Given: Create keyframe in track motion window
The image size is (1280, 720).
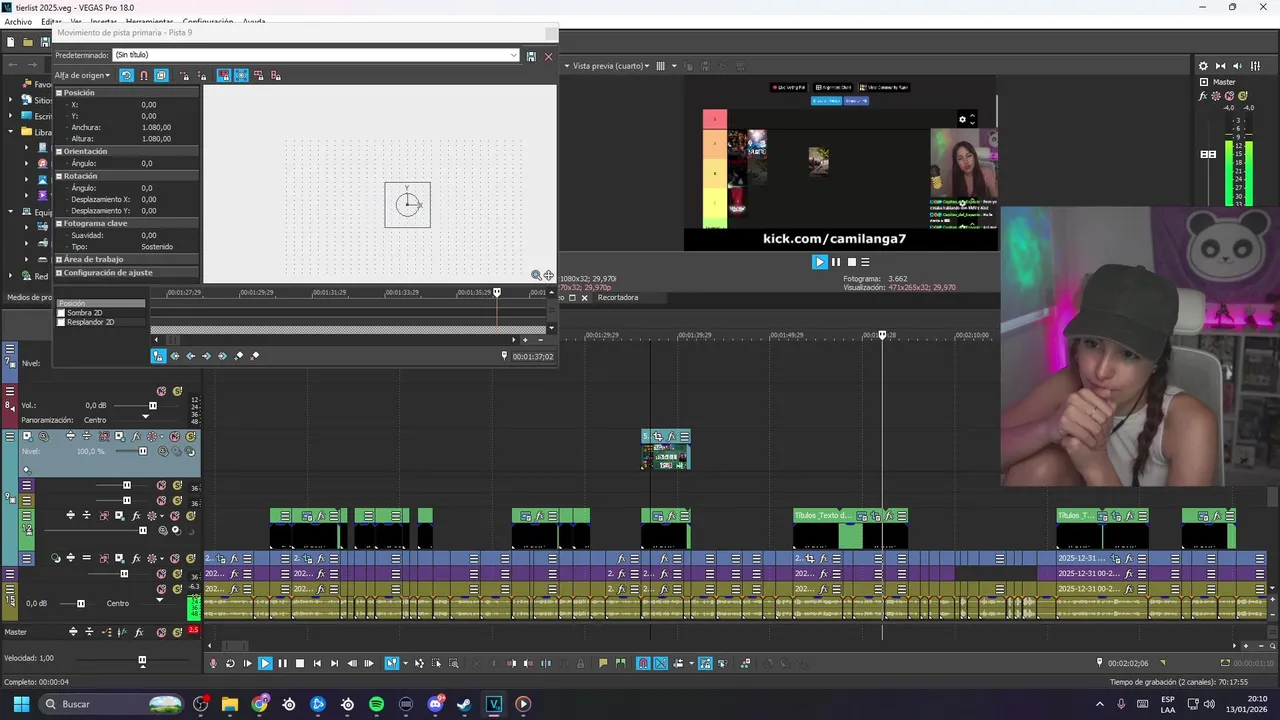Looking at the screenshot, I should click(x=239, y=356).
